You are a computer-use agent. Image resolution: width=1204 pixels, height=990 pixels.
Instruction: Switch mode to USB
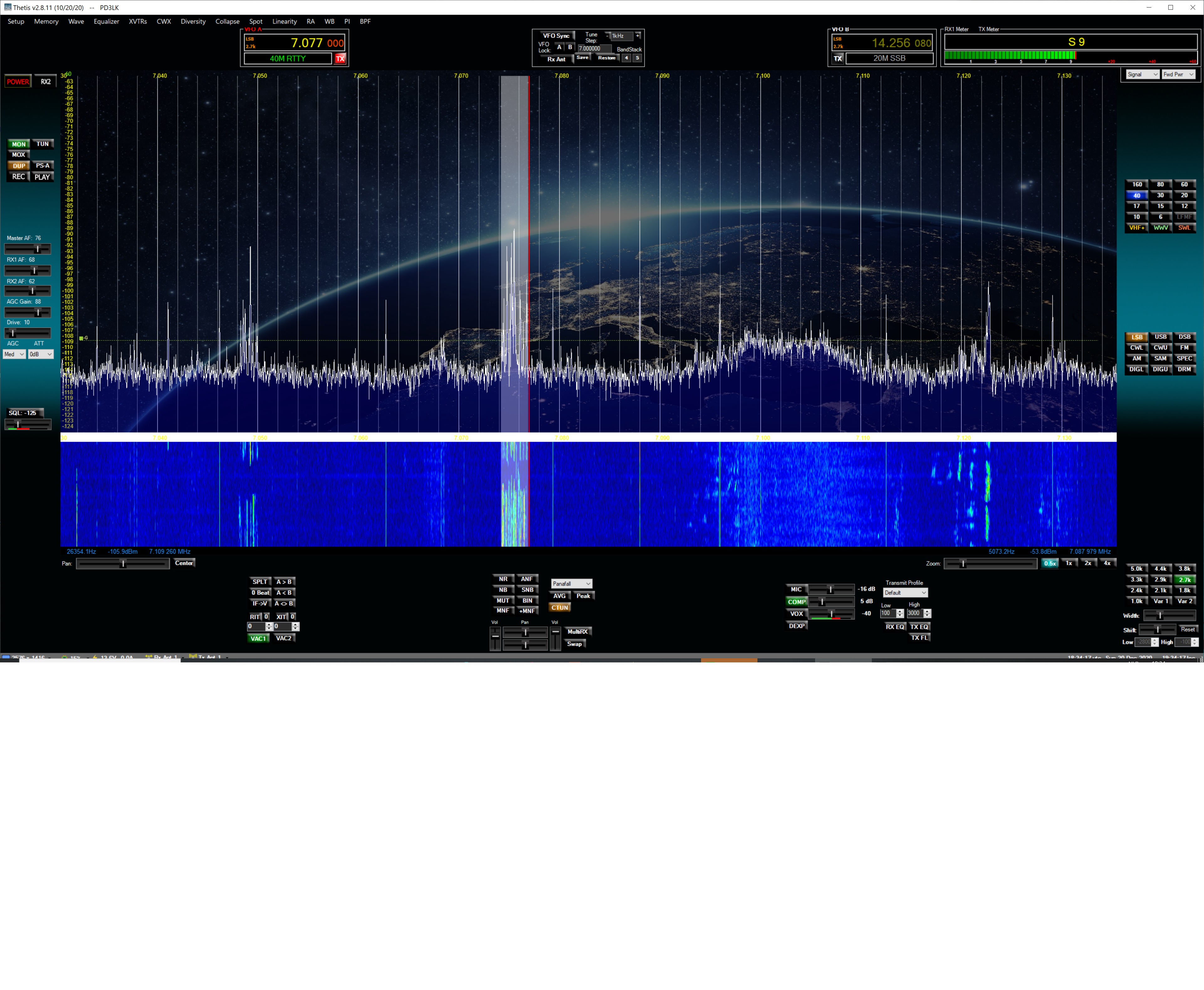[1160, 337]
